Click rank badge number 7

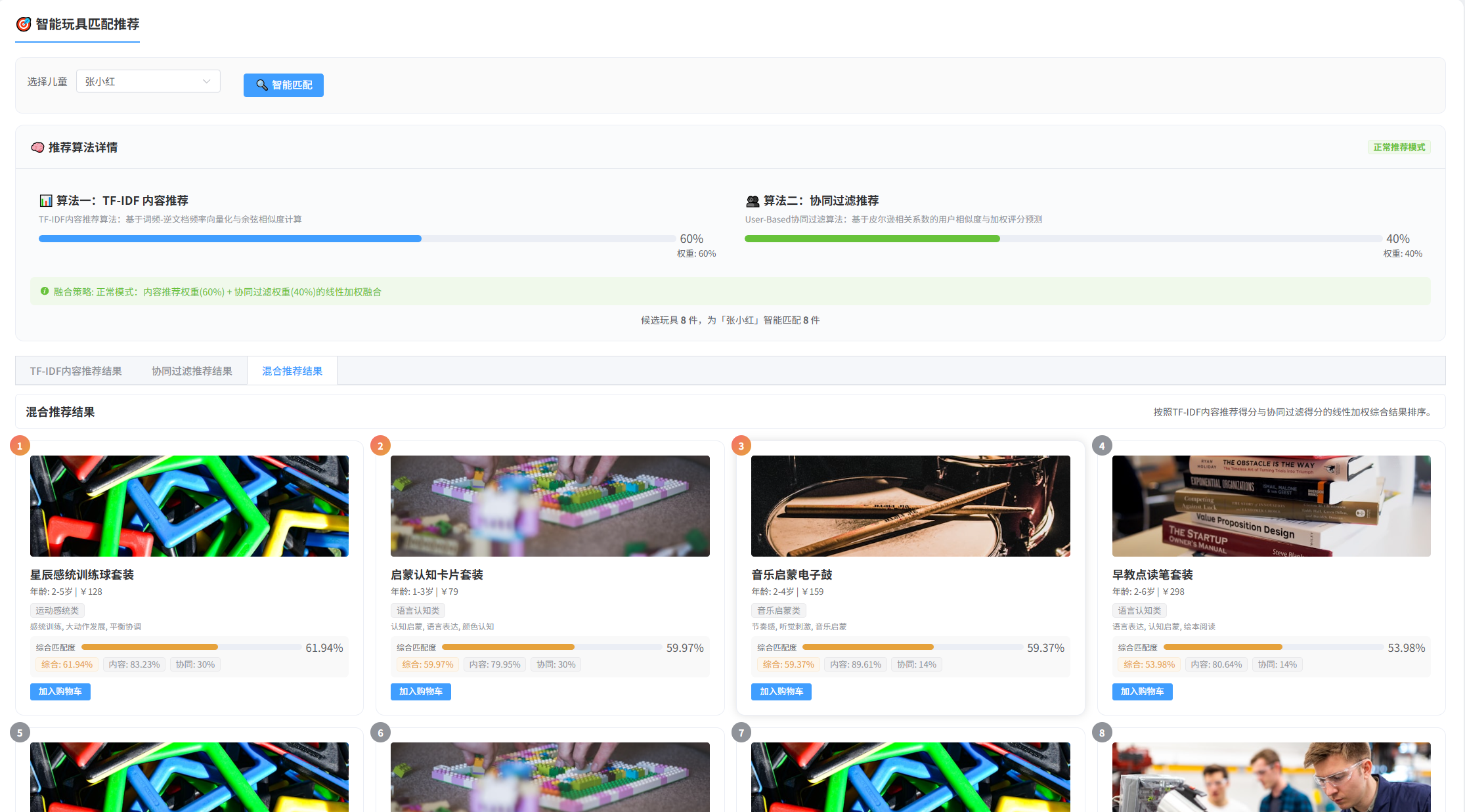(x=741, y=733)
